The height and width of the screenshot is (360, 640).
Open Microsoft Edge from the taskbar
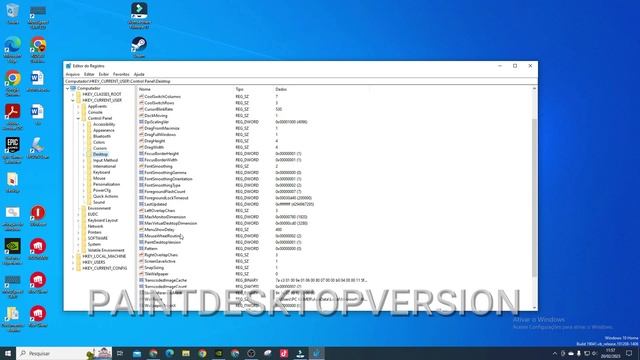tap(170, 353)
